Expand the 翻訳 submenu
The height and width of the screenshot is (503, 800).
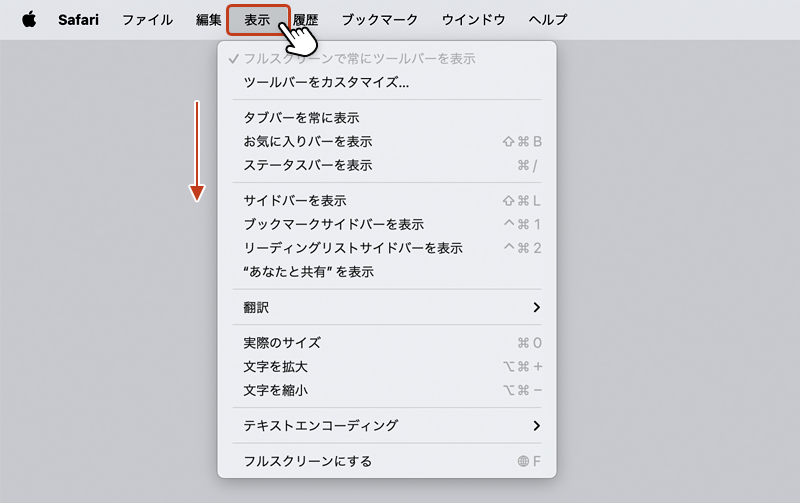point(387,307)
